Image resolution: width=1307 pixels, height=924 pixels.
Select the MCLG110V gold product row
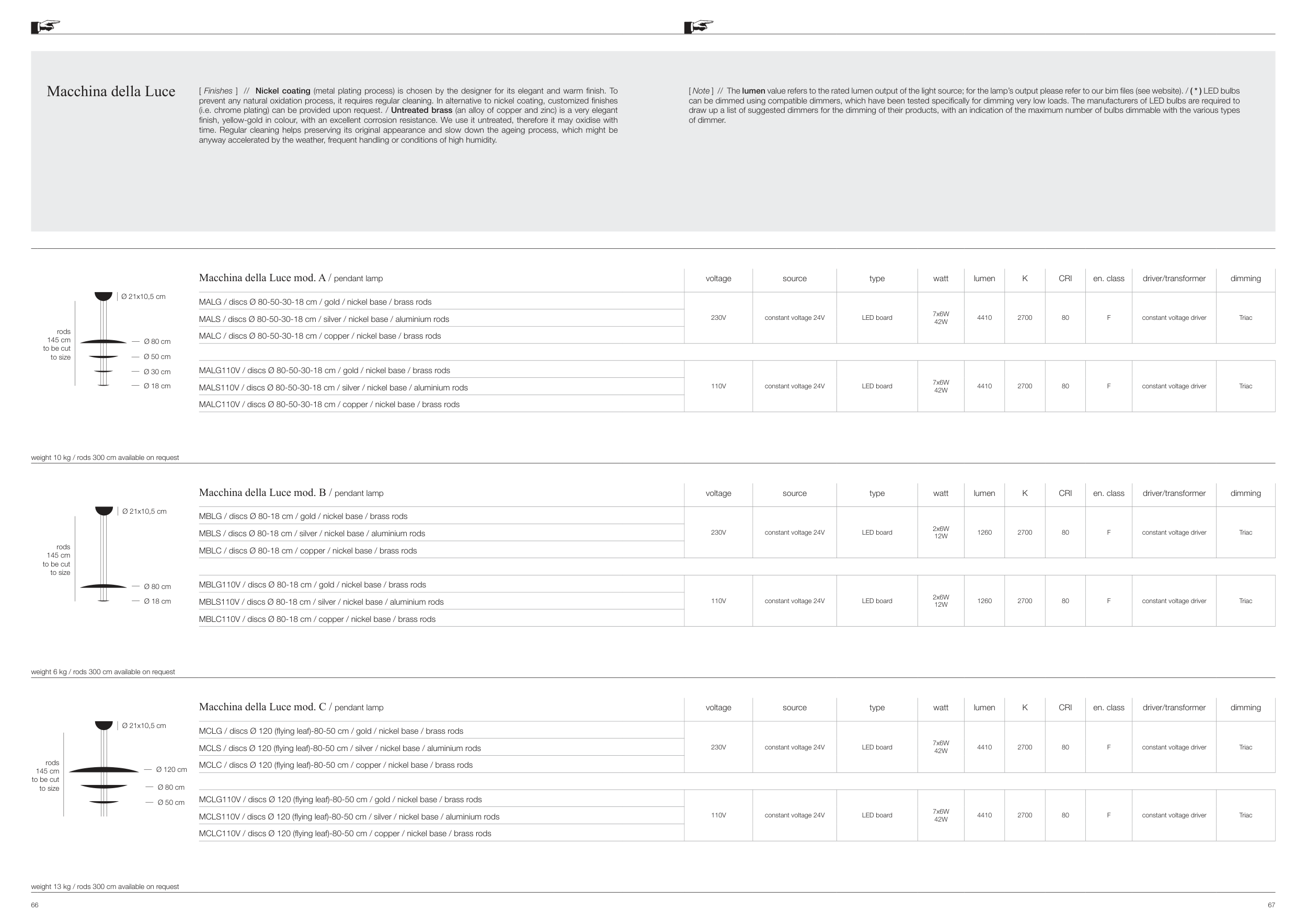[x=340, y=800]
